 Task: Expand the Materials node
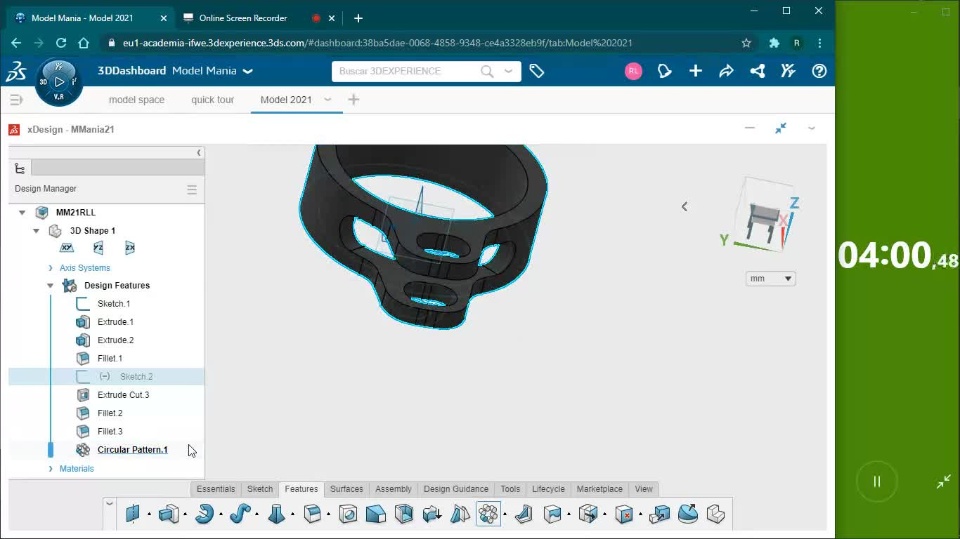point(50,469)
